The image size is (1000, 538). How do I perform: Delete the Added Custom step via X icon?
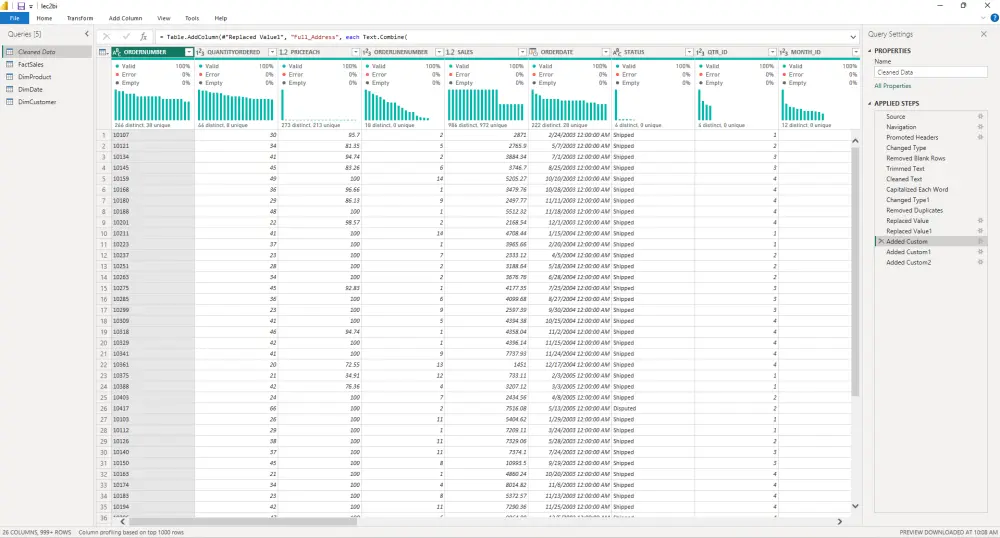point(881,242)
